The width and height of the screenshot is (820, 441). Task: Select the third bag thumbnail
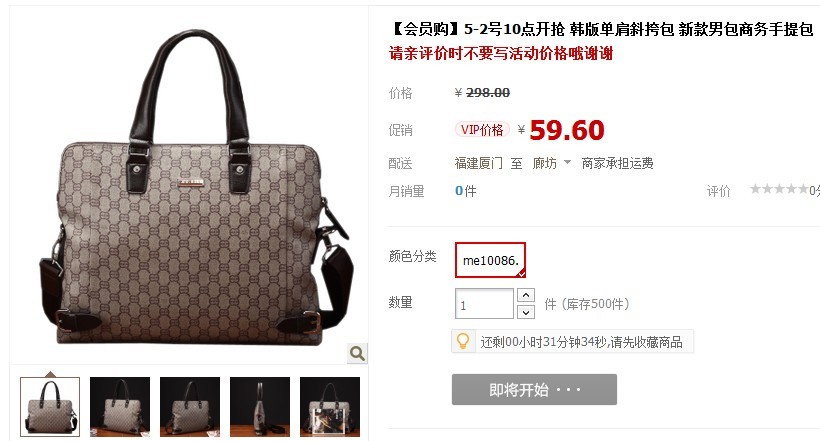190,407
